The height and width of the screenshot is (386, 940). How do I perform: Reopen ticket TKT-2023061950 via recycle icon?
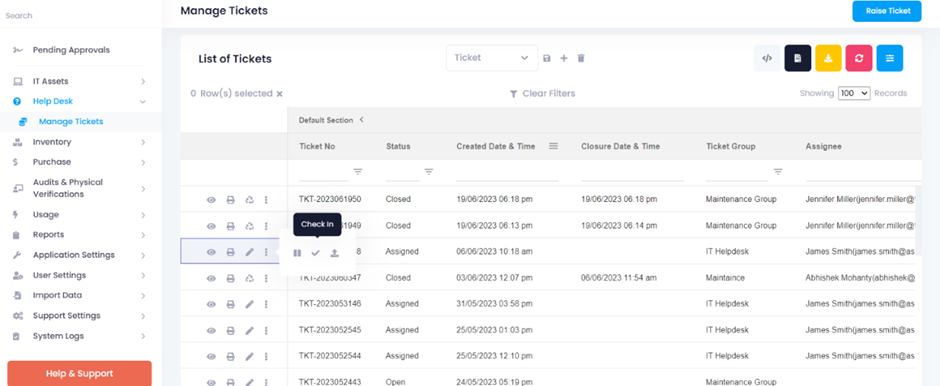click(249, 200)
